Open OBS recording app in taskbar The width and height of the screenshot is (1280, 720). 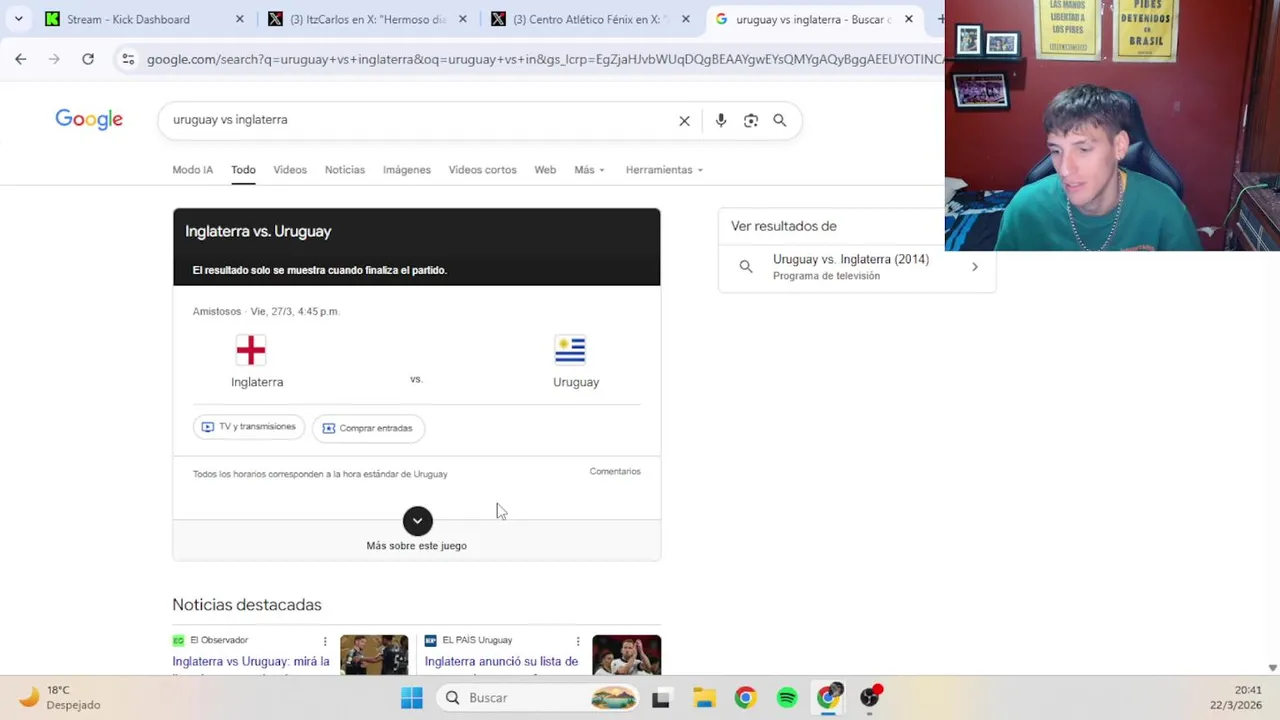point(871,697)
